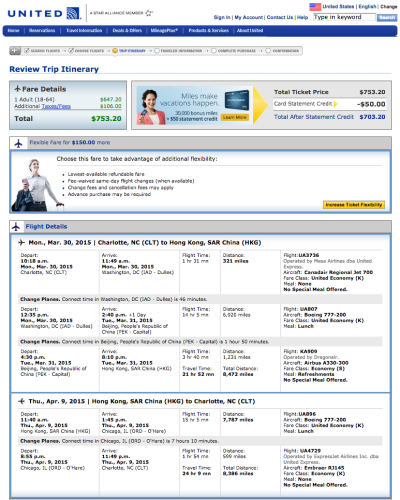400x500 pixels.
Task: Open the Deals & Offers menu
Action: click(x=127, y=30)
